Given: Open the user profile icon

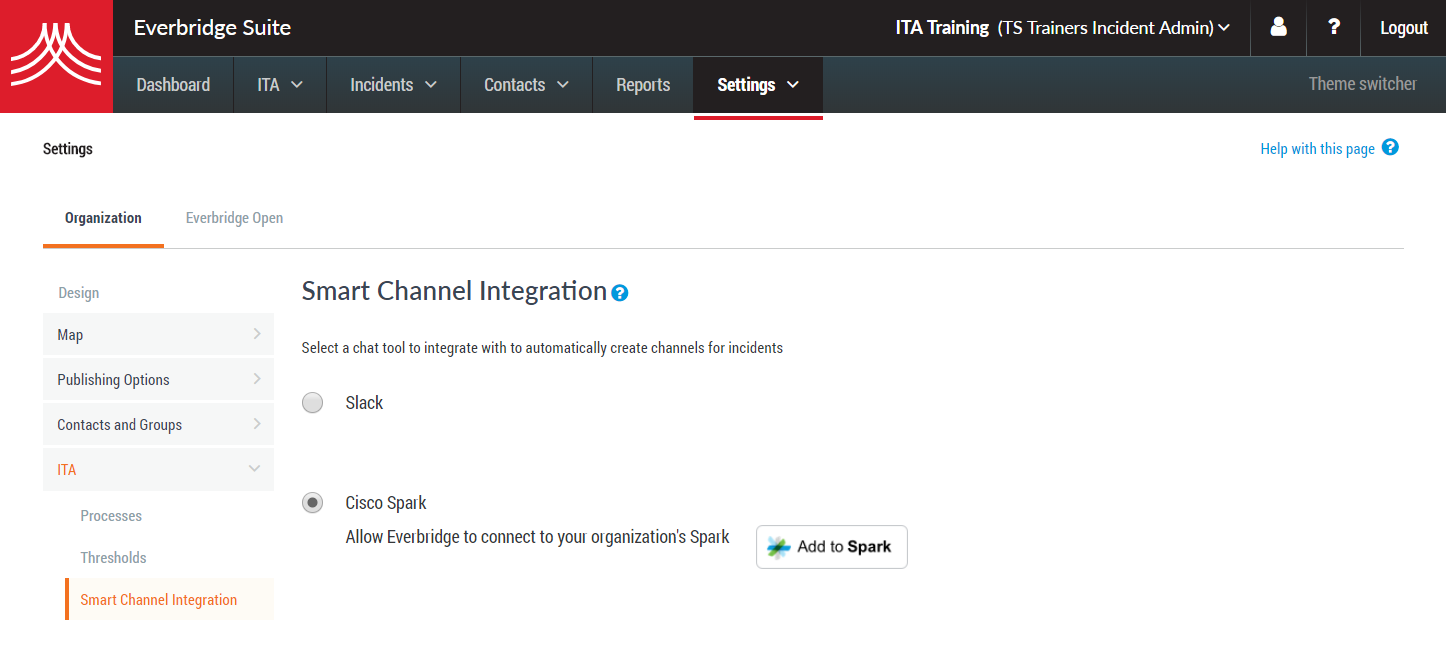Looking at the screenshot, I should point(1278,27).
